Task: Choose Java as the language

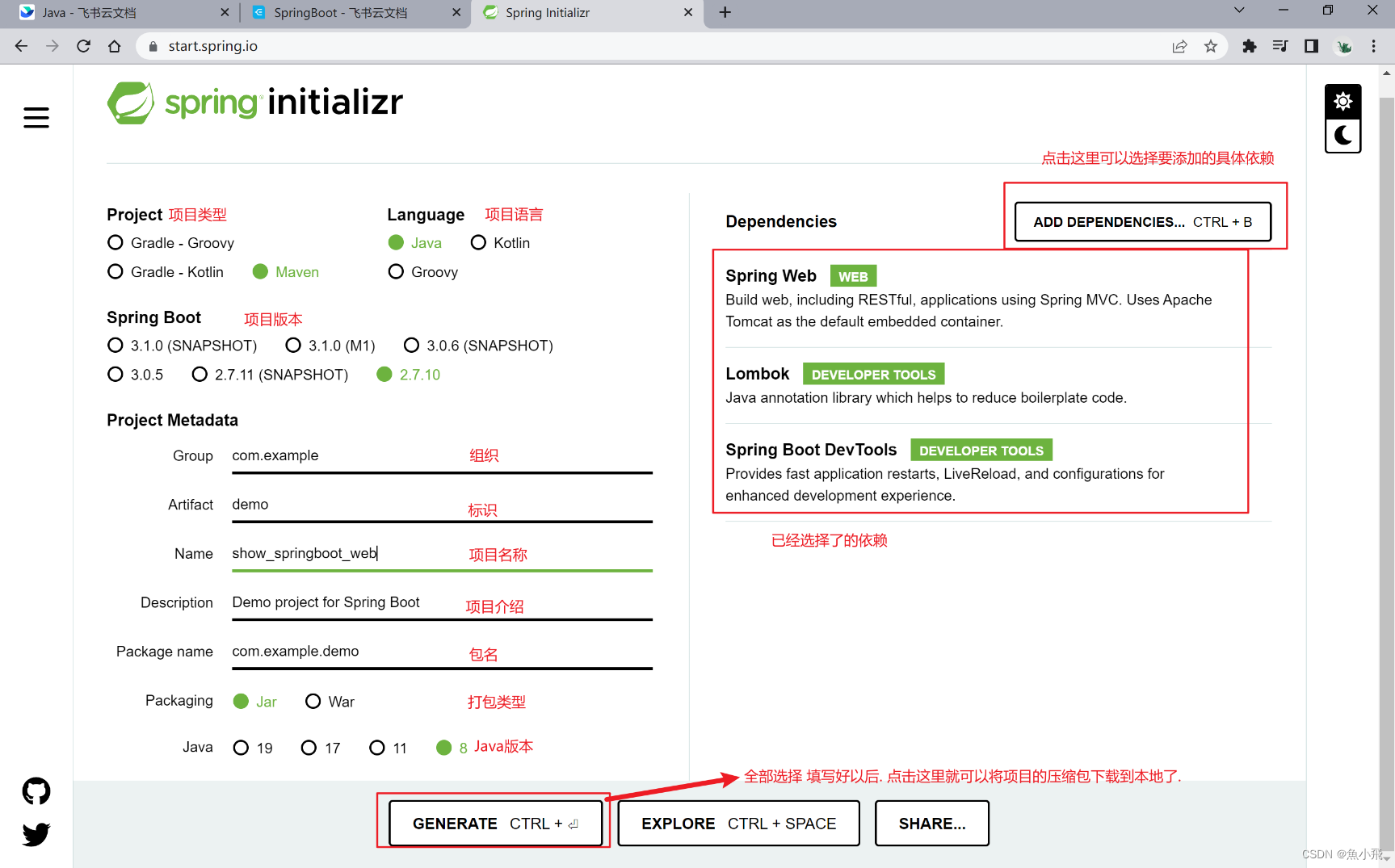Action: 415,243
